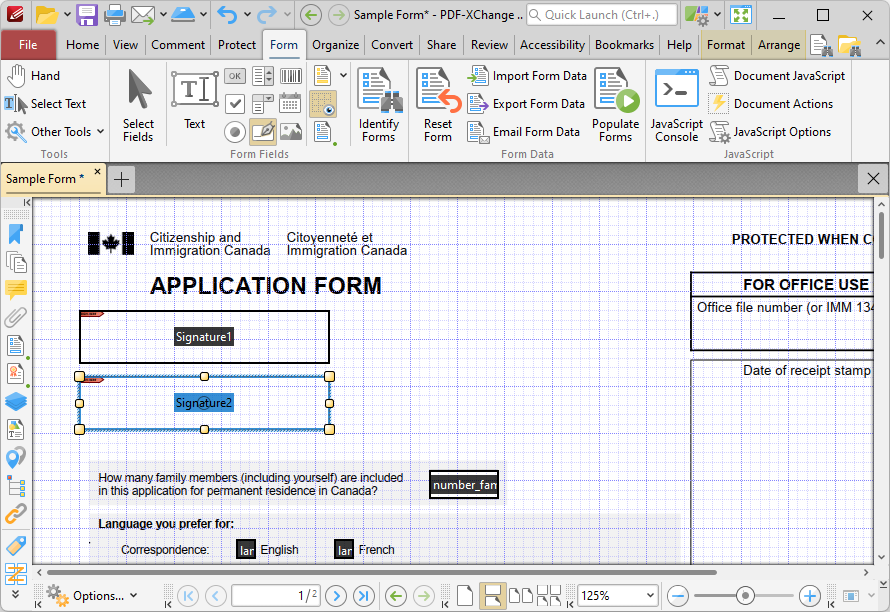The height and width of the screenshot is (612, 890).
Task: Add a Check Box form field
Action: tap(235, 104)
